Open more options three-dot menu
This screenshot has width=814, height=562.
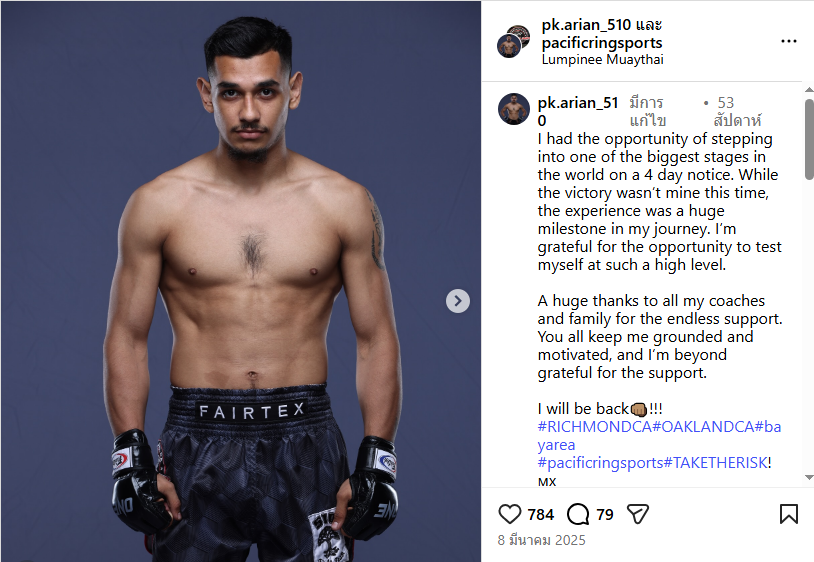(x=789, y=41)
